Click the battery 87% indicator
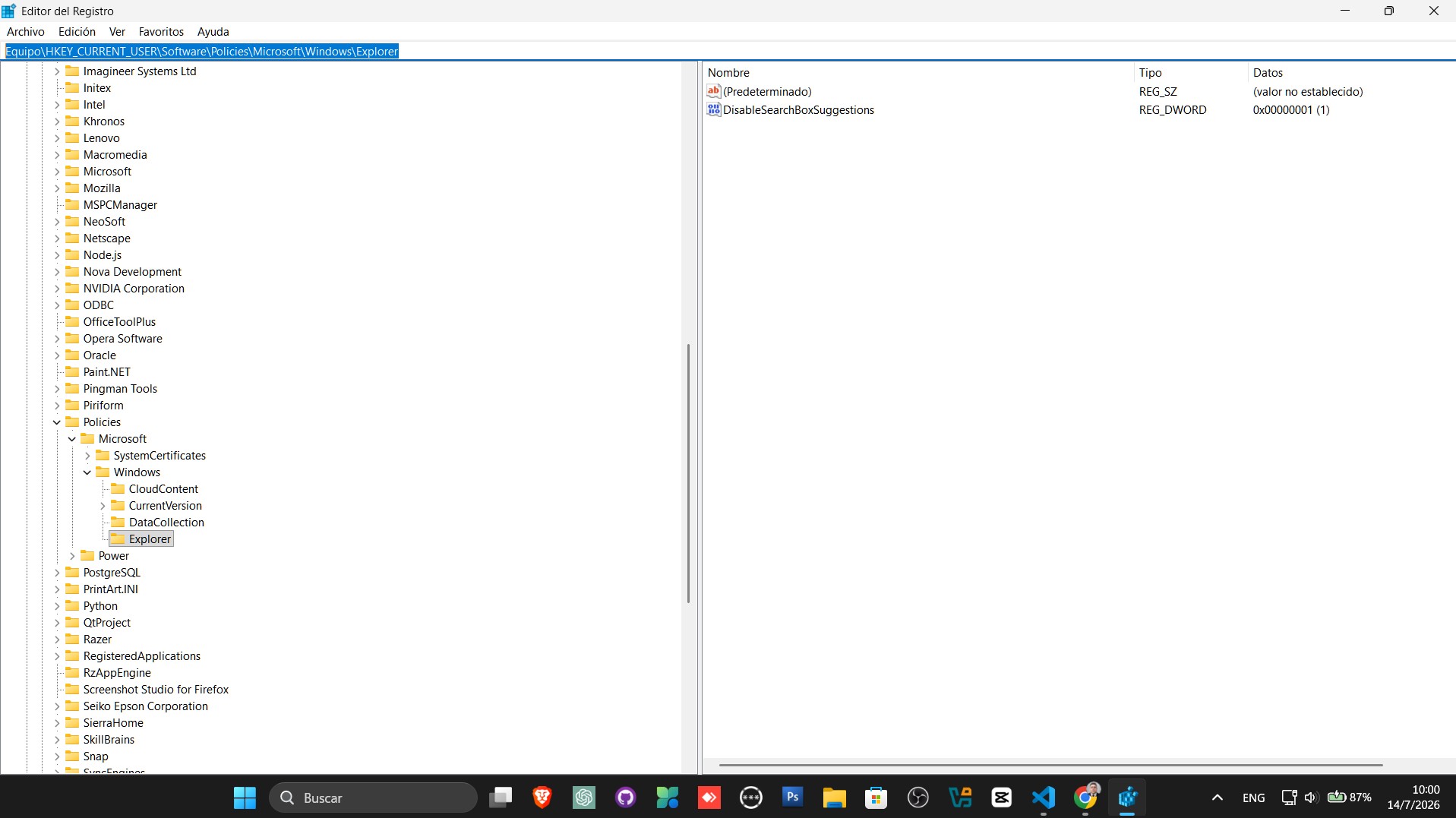The image size is (1456, 818). [x=1349, y=797]
